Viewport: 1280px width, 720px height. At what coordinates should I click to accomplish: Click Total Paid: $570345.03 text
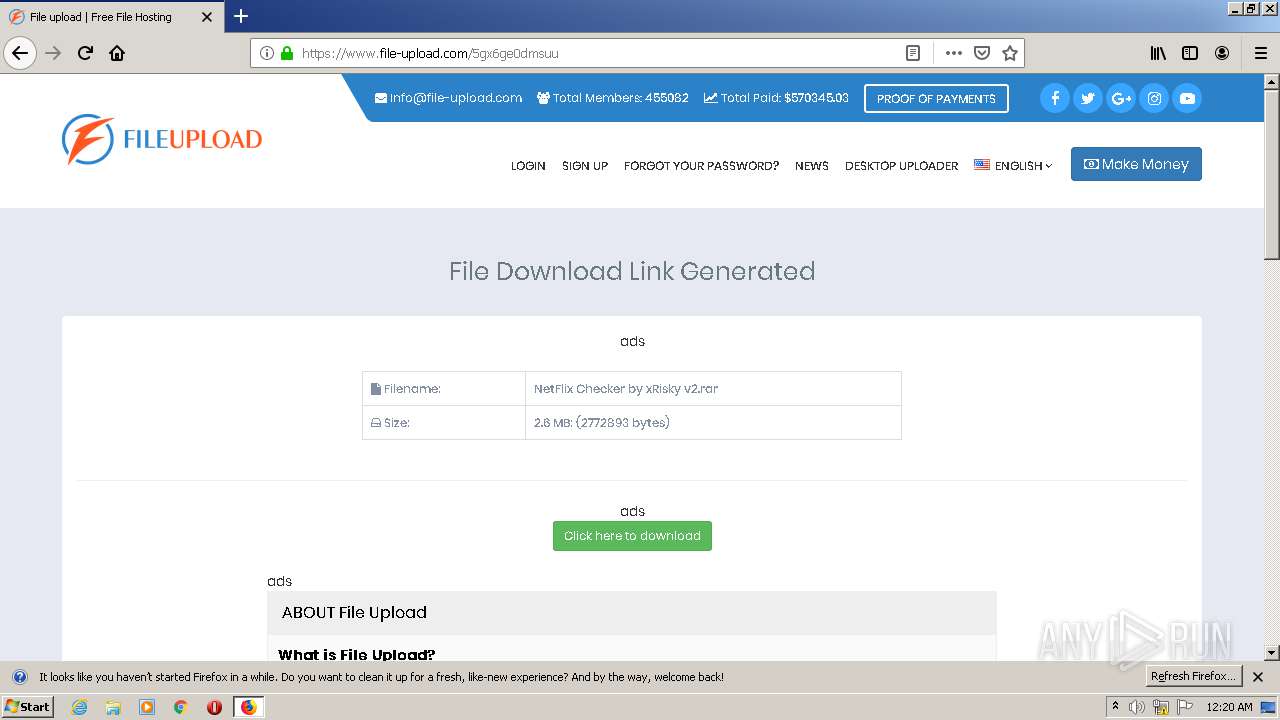(776, 98)
